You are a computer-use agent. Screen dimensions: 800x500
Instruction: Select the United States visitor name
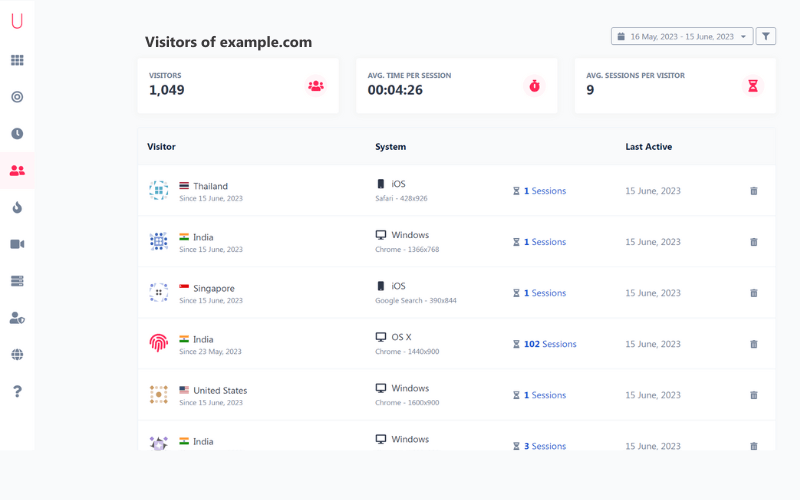pyautogui.click(x=220, y=390)
